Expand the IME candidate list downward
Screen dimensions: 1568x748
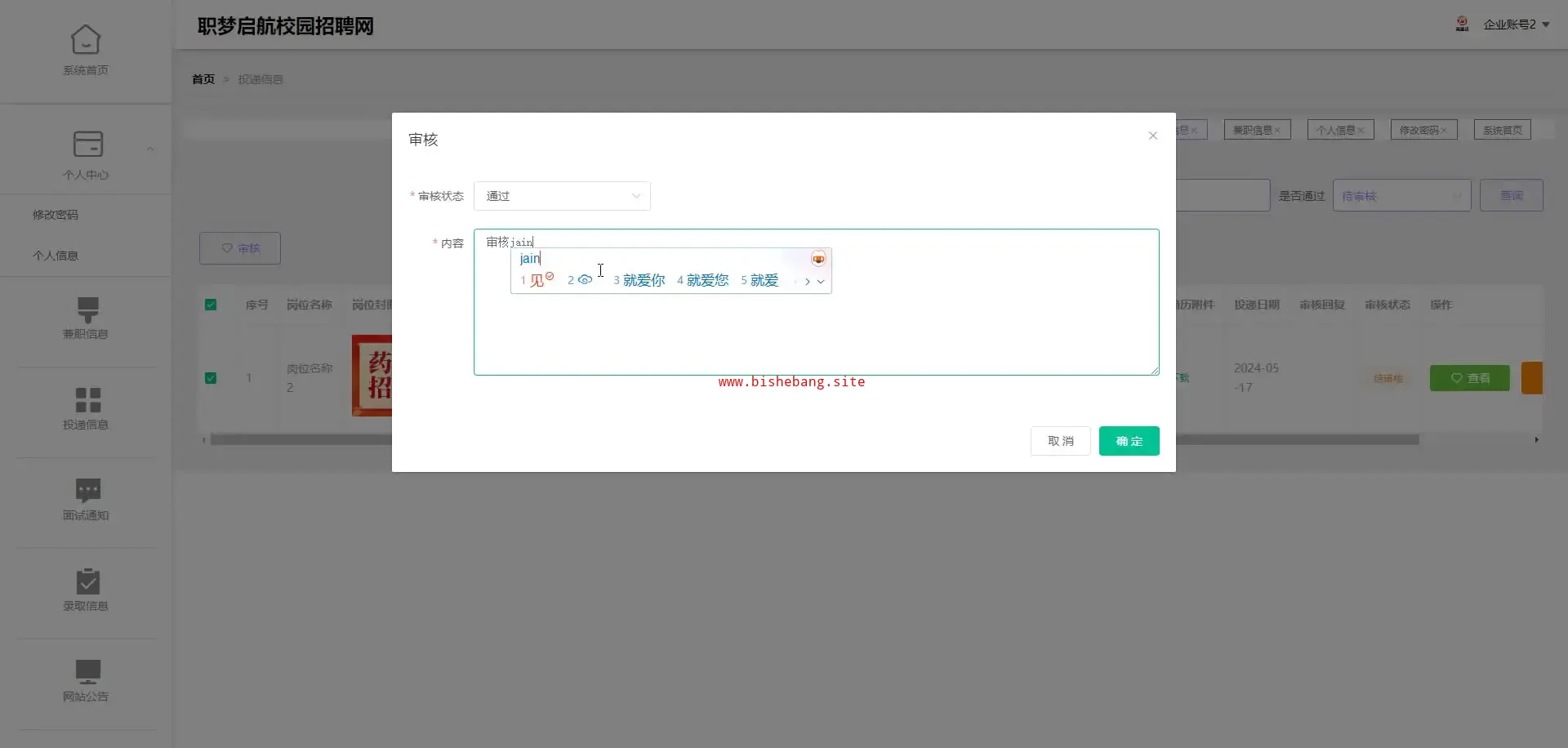pos(821,281)
